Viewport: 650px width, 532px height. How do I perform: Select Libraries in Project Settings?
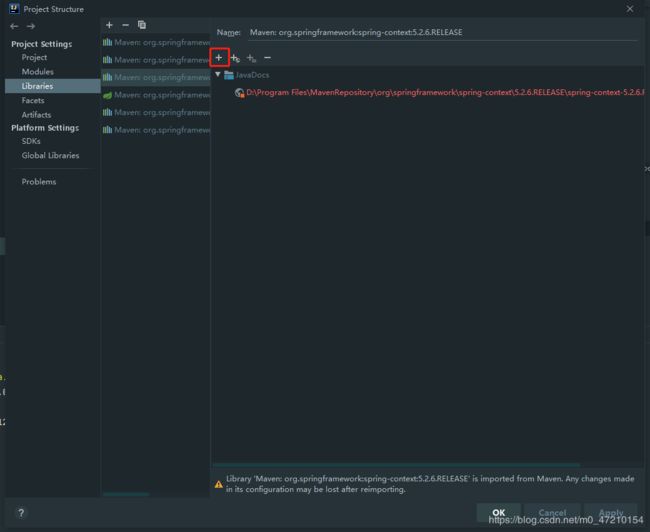53,86
